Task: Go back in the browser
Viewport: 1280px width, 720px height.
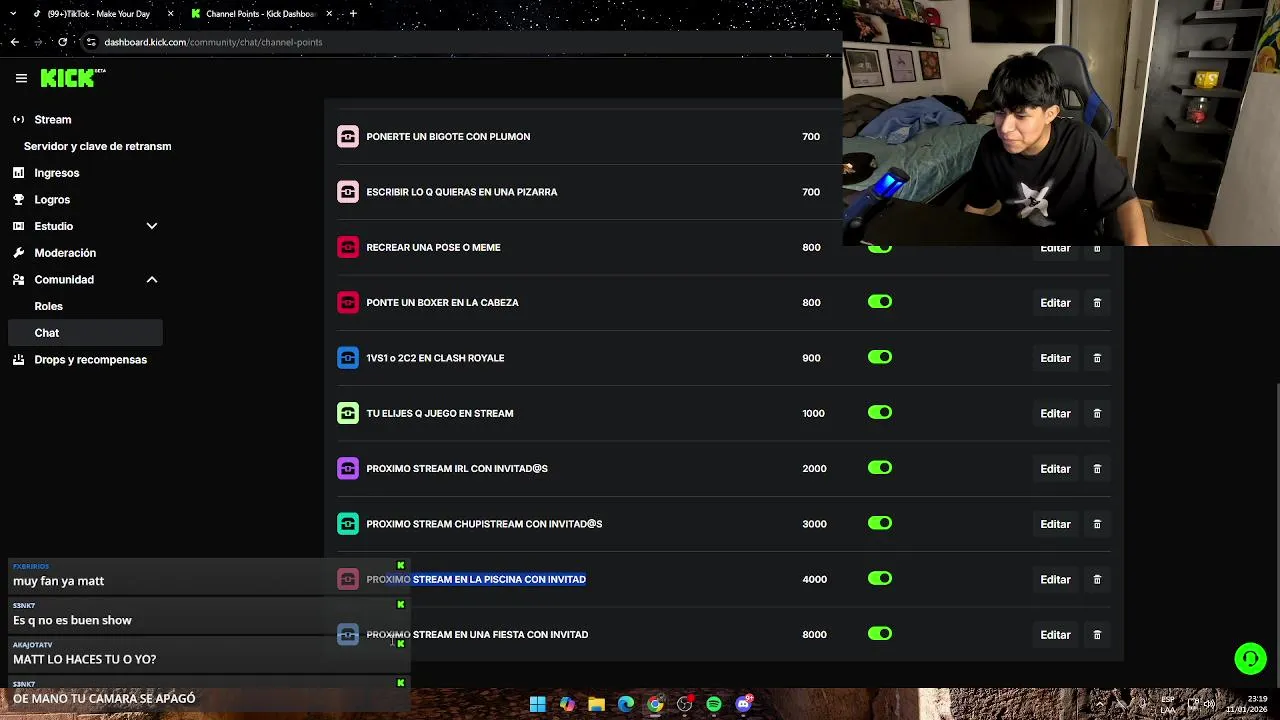Action: (14, 42)
